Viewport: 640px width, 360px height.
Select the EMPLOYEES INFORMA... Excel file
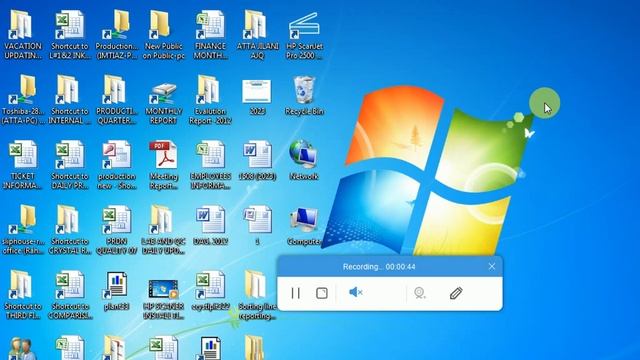(210, 165)
